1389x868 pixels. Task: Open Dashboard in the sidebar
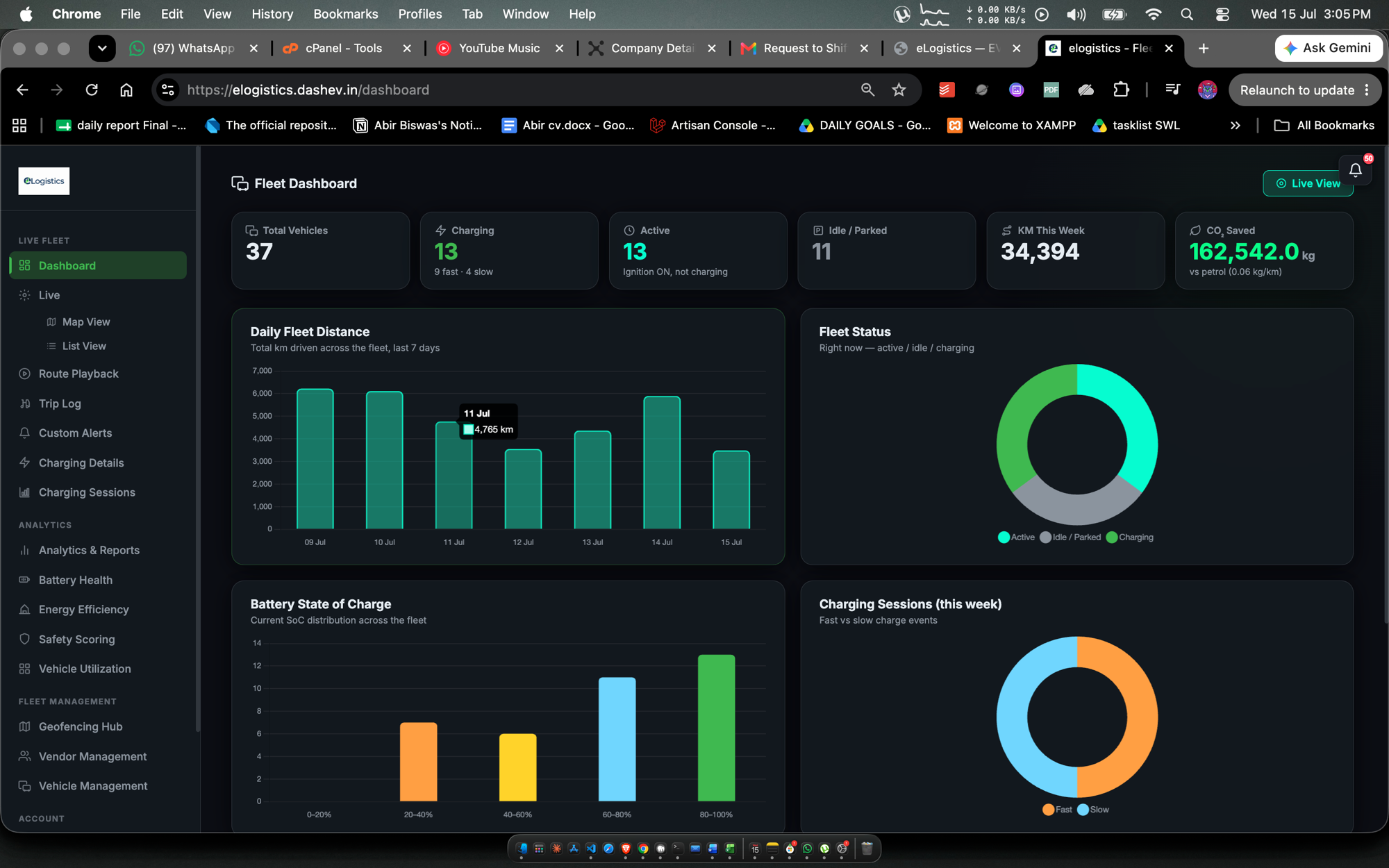click(x=98, y=265)
